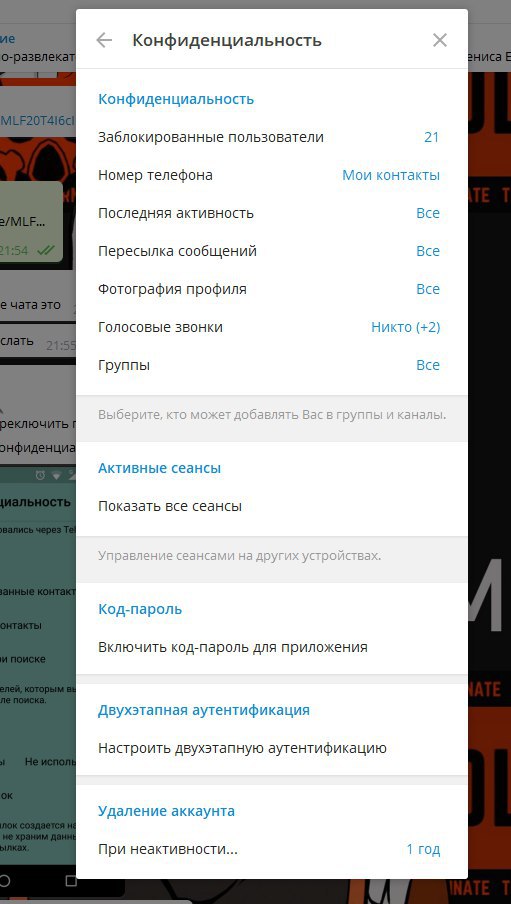The width and height of the screenshot is (511, 904).
Task: Click the double check mark in background chat
Action: [x=45, y=251]
